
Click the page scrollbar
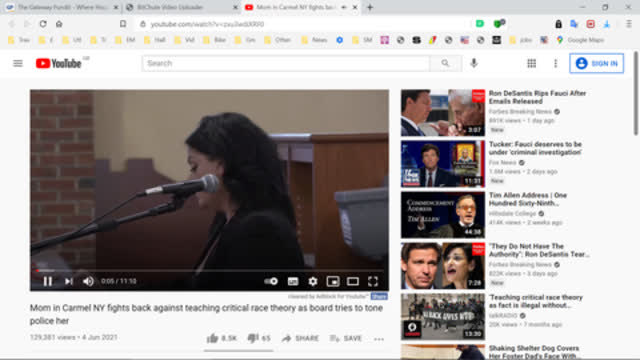pos(636,94)
